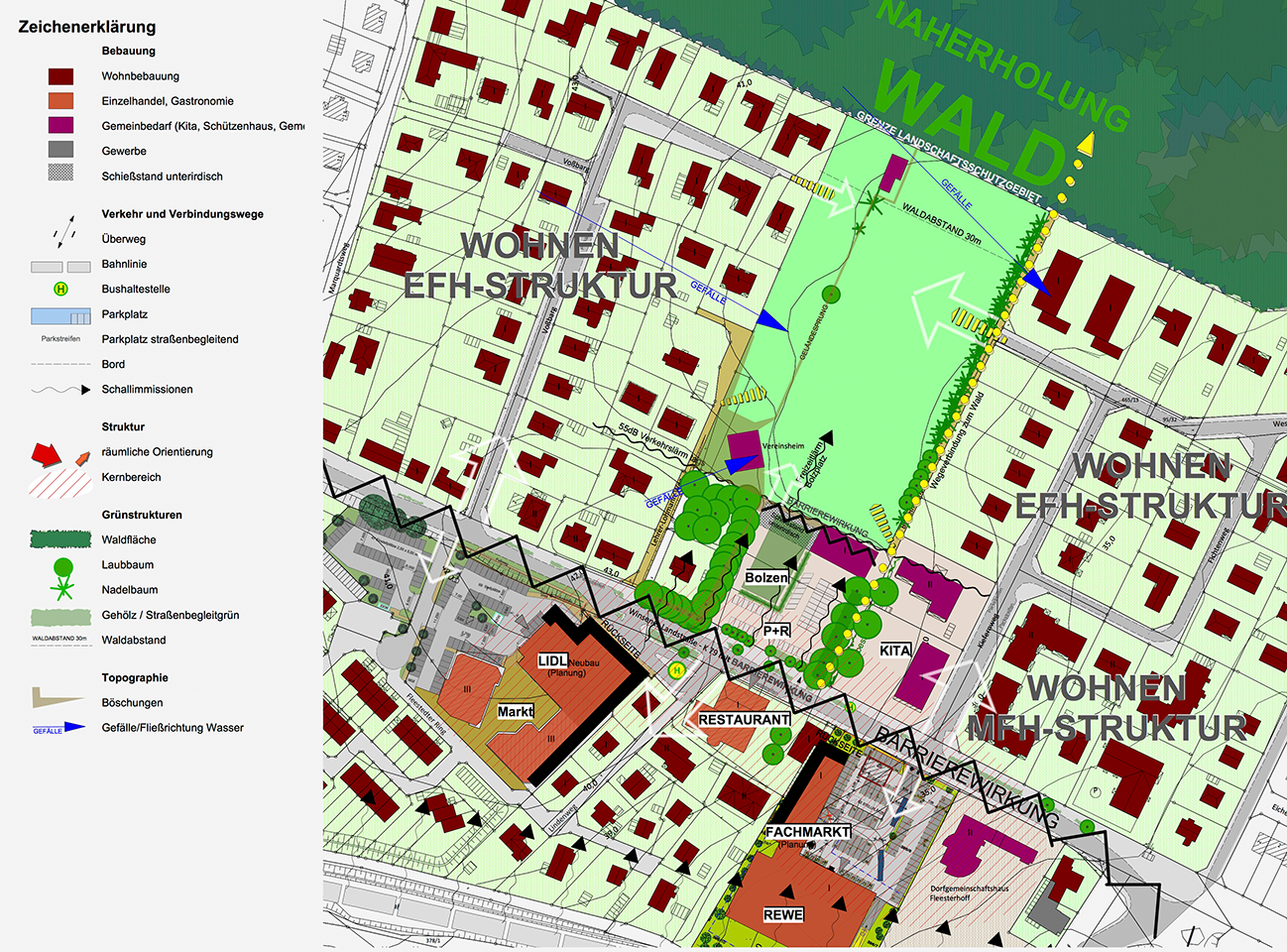Click the dark green Waldfläche legend swatch
The image size is (1287, 952).
(x=60, y=539)
